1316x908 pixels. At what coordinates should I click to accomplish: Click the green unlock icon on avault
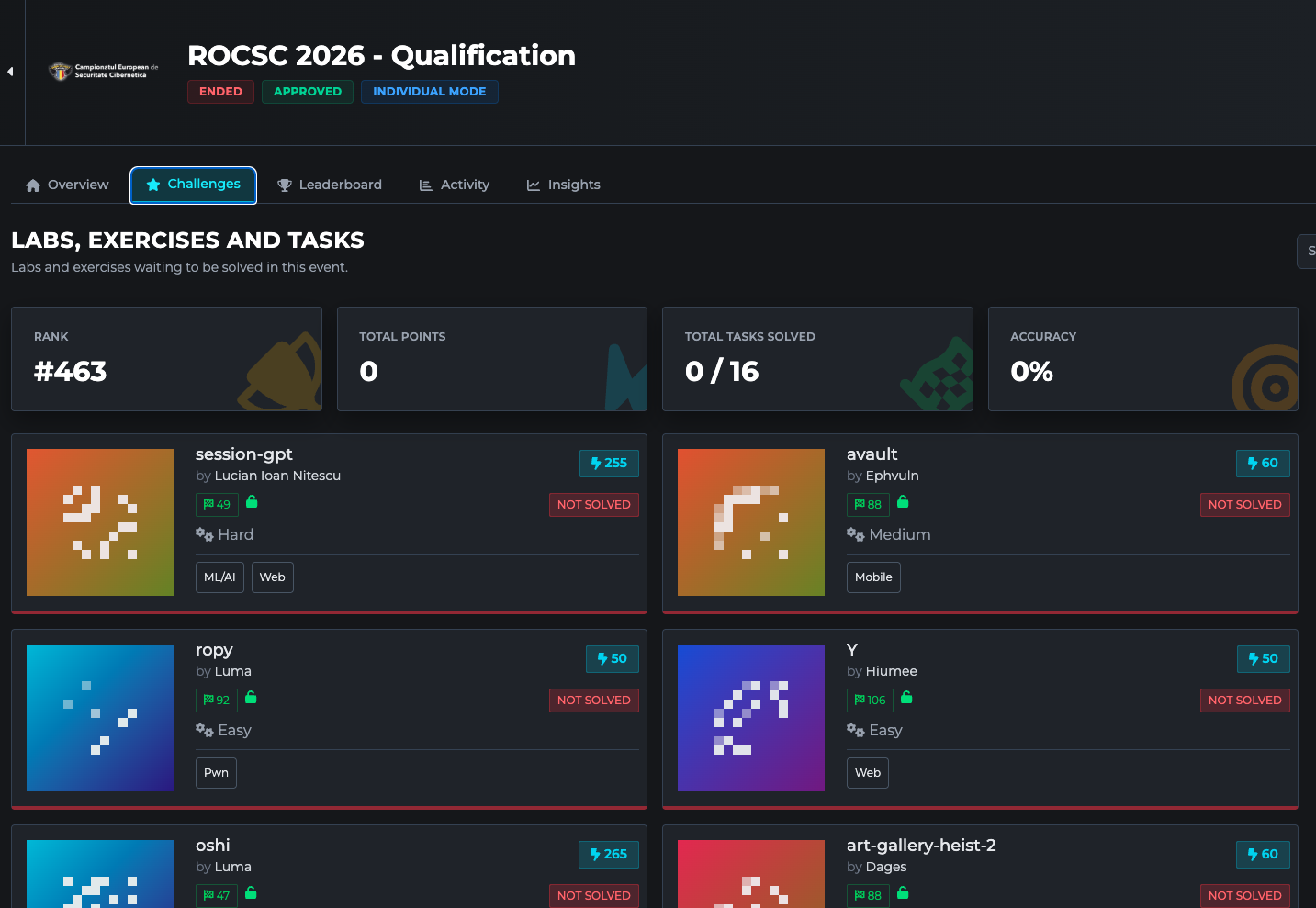click(903, 502)
